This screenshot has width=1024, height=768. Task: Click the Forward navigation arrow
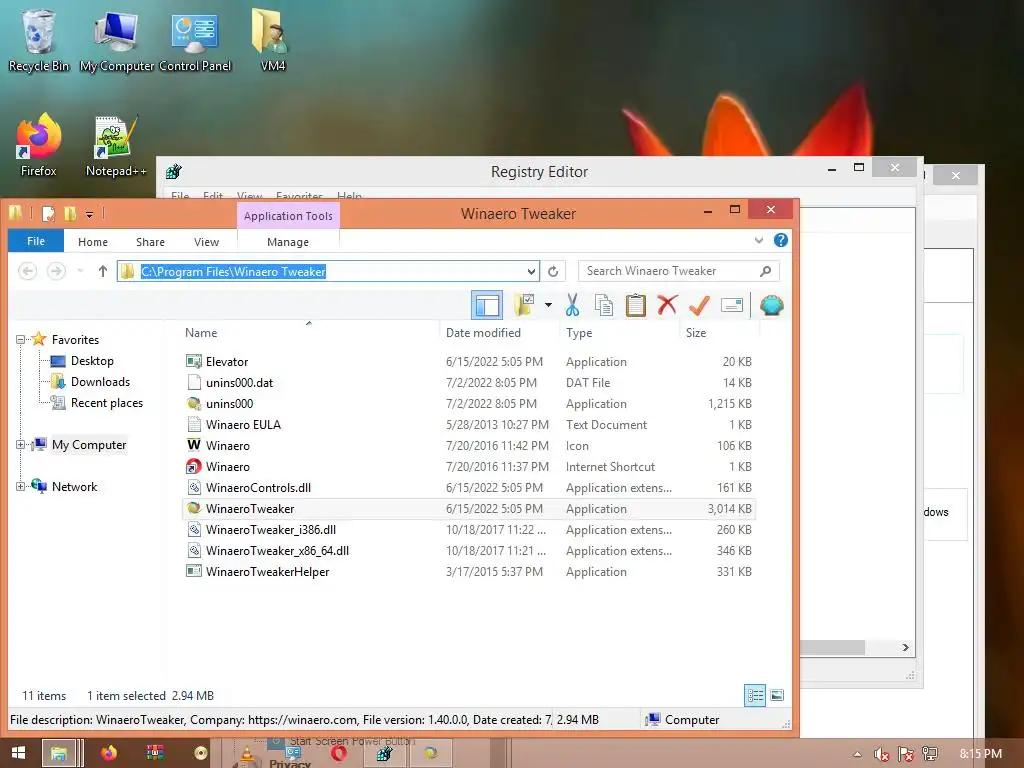click(56, 271)
